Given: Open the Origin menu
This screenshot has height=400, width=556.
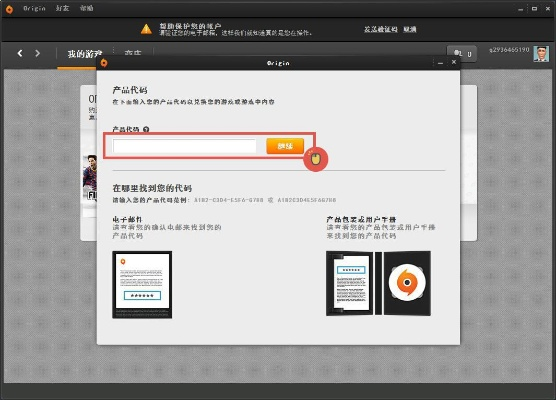Looking at the screenshot, I should point(34,8).
